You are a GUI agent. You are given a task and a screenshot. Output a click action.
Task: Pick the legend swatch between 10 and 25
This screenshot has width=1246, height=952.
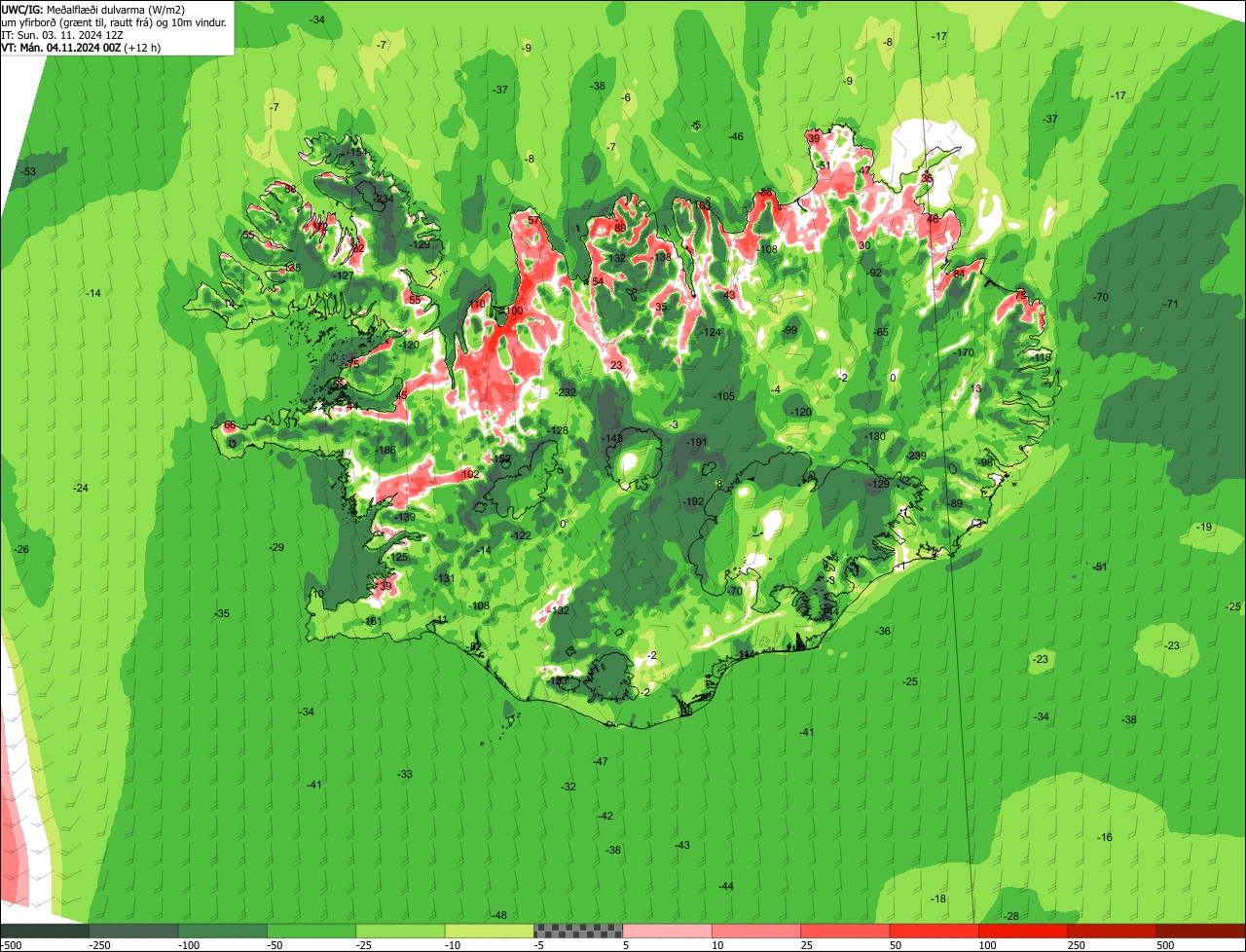tap(756, 931)
